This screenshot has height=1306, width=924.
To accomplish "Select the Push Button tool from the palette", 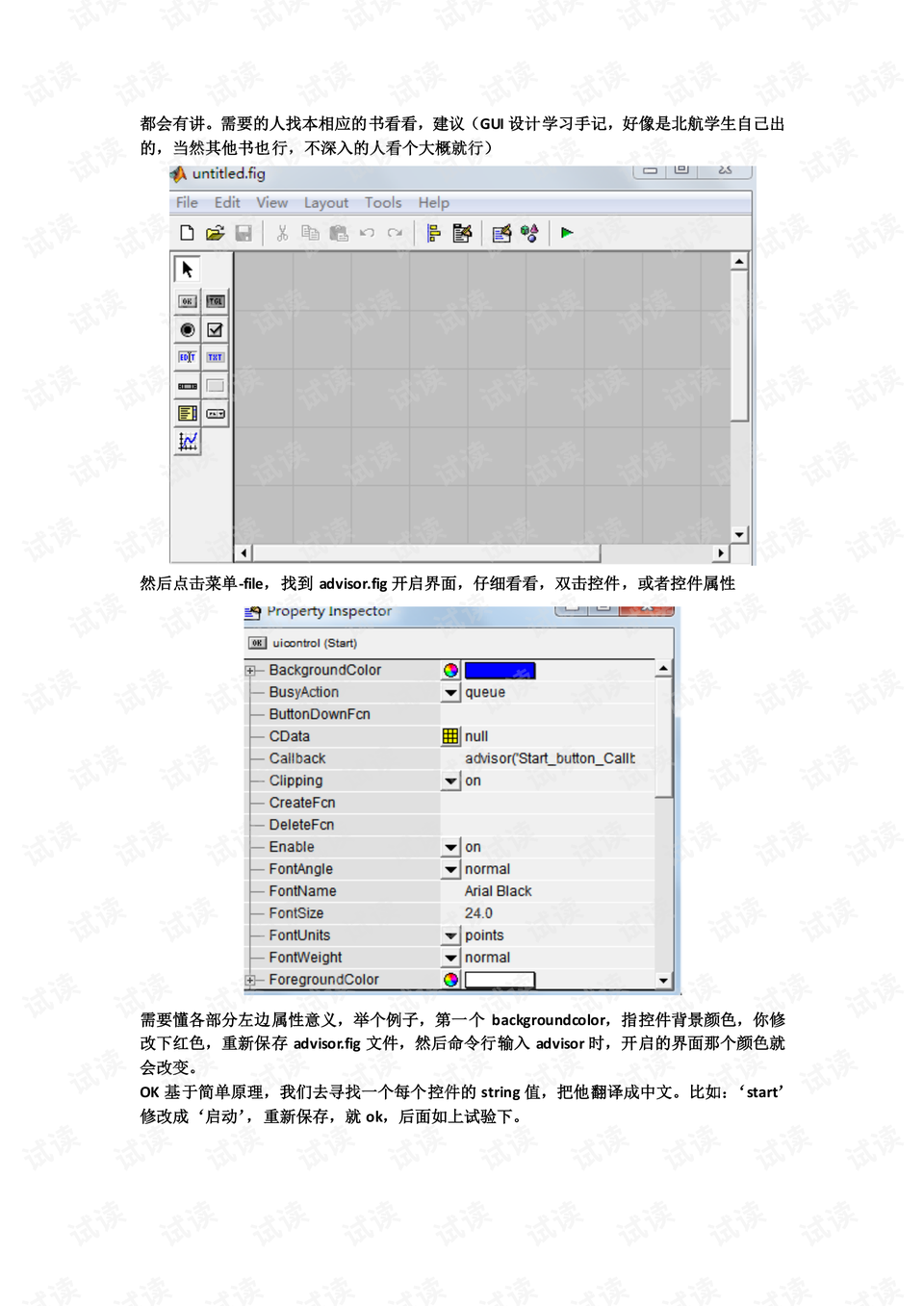I will [x=187, y=301].
